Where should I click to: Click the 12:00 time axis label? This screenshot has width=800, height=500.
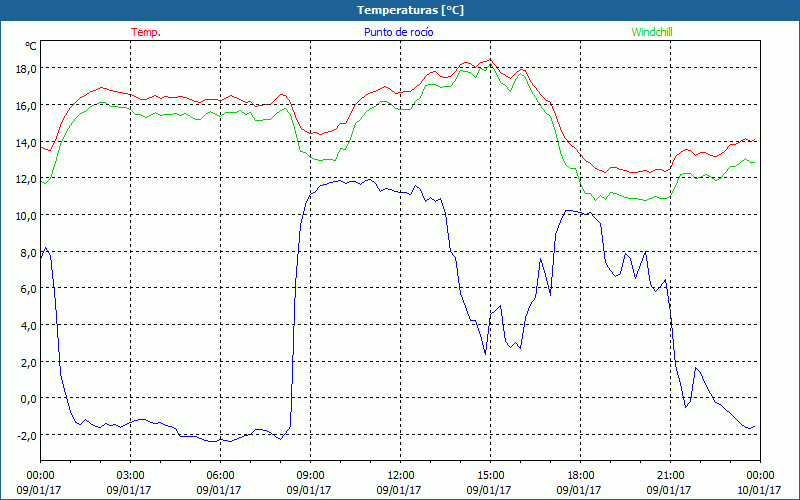(x=401, y=476)
